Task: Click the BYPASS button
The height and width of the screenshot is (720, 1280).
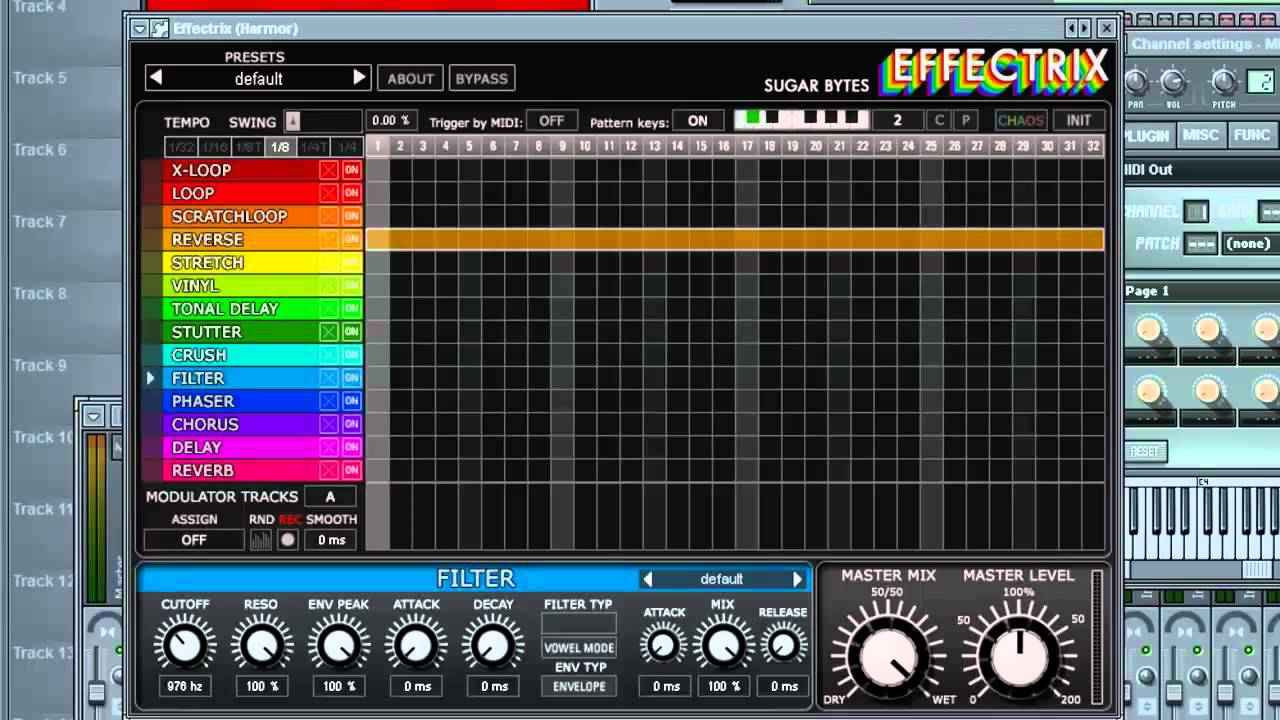Action: coord(482,78)
